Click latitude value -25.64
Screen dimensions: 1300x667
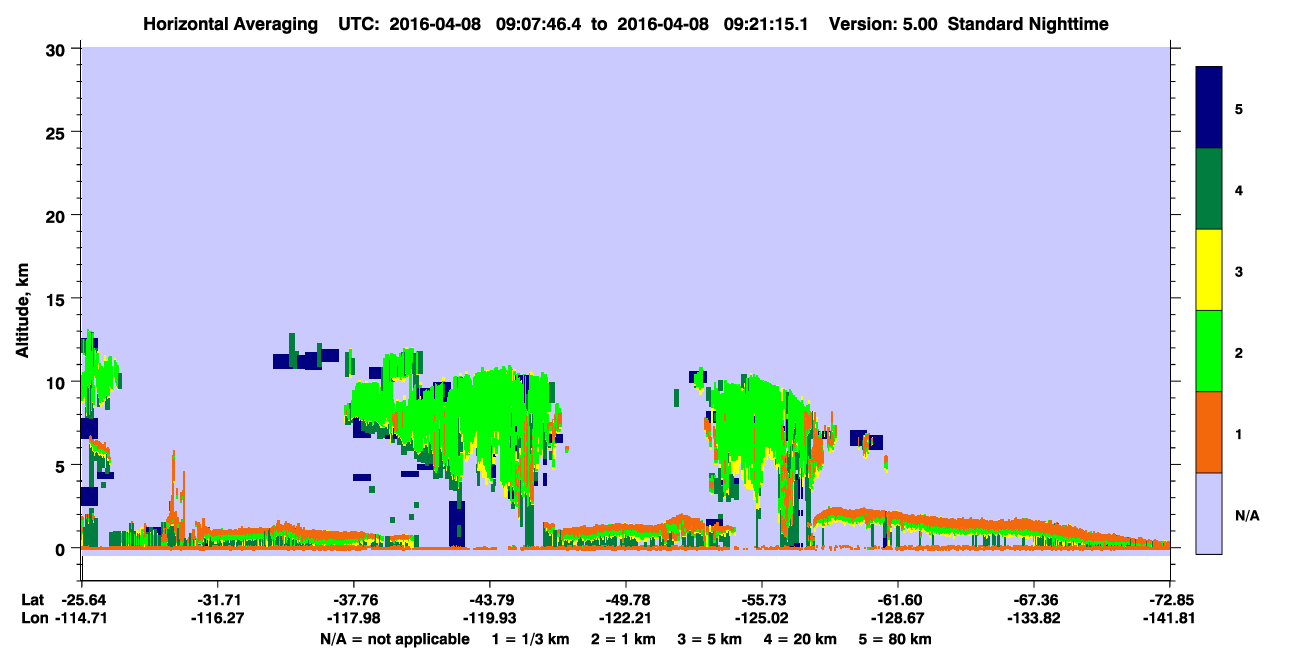tap(81, 600)
